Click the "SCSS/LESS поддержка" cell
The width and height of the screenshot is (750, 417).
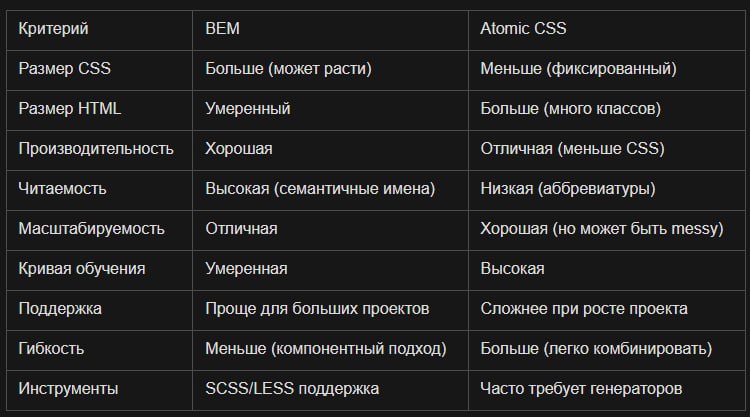(331, 390)
